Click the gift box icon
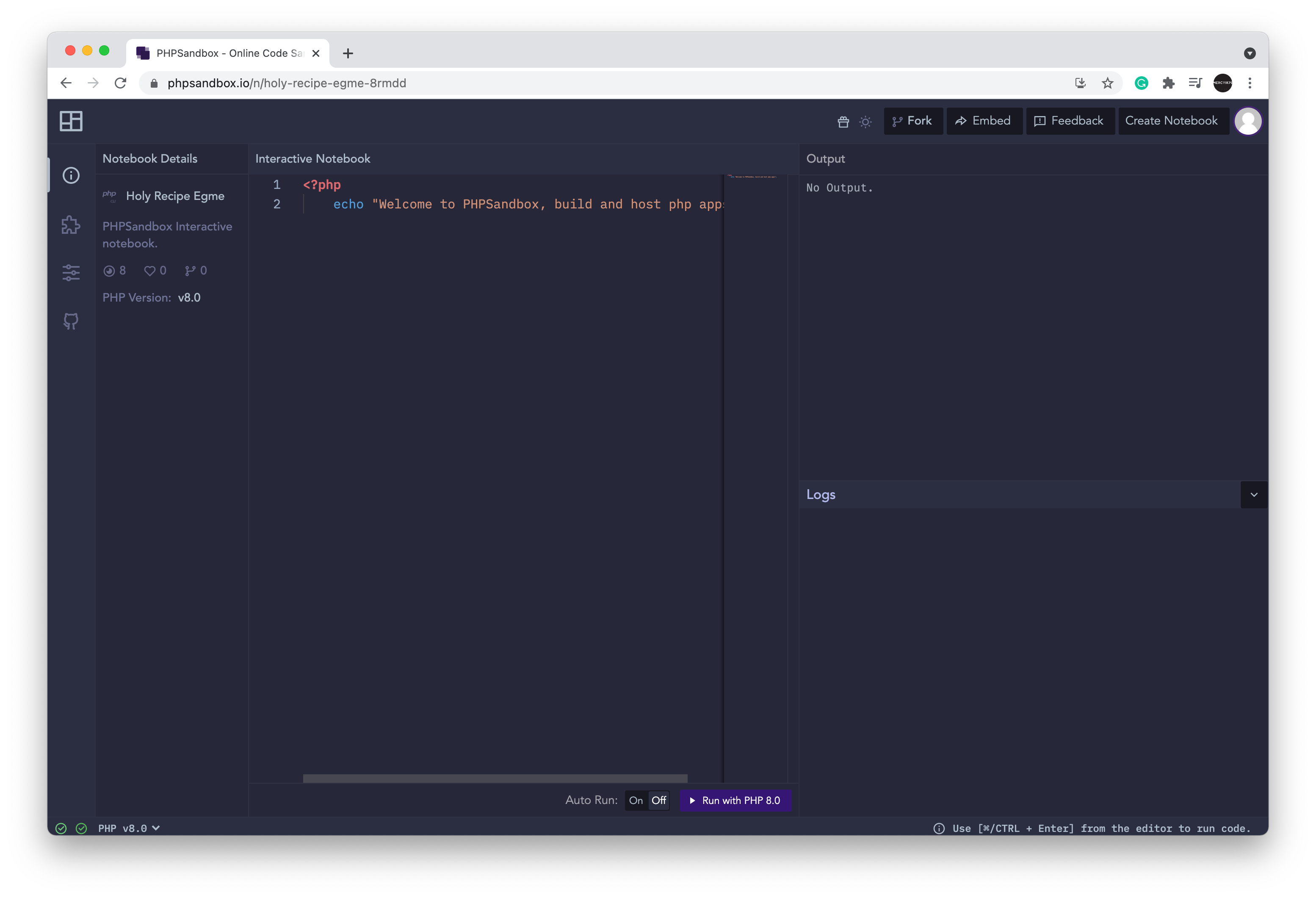1316x898 pixels. [x=843, y=121]
